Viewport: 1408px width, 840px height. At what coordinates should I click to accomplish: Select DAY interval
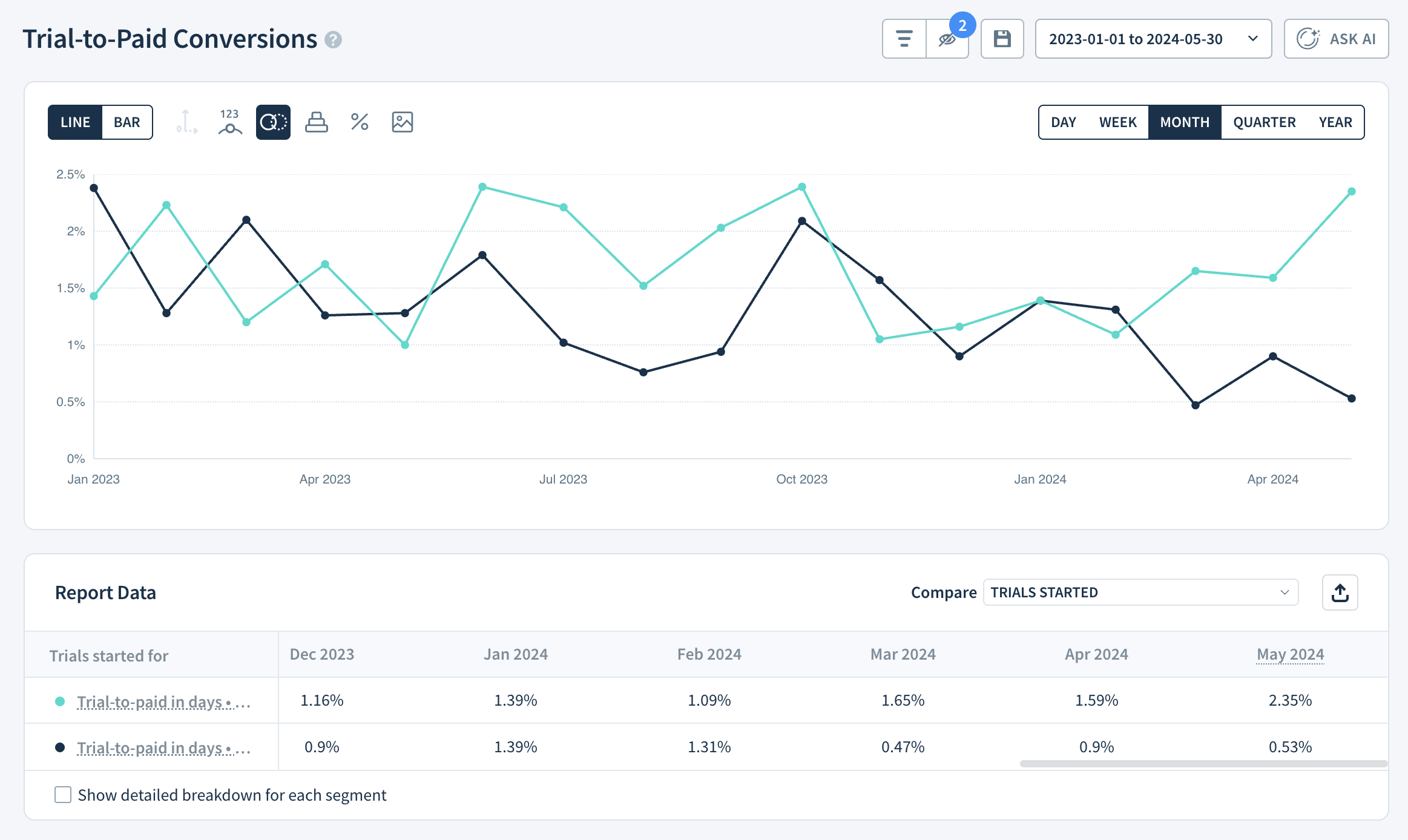tap(1064, 122)
